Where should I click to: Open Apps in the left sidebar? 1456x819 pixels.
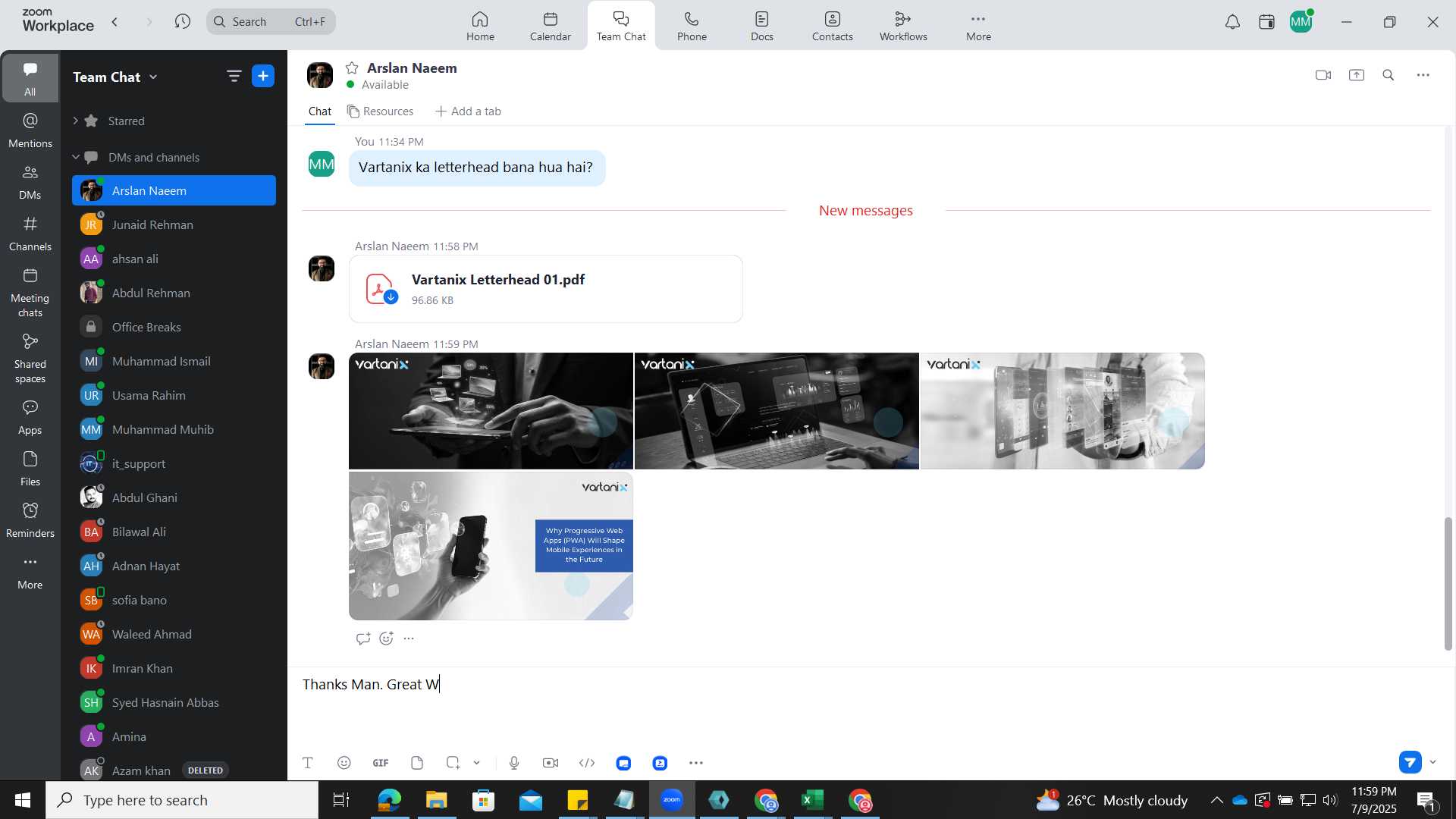(30, 416)
